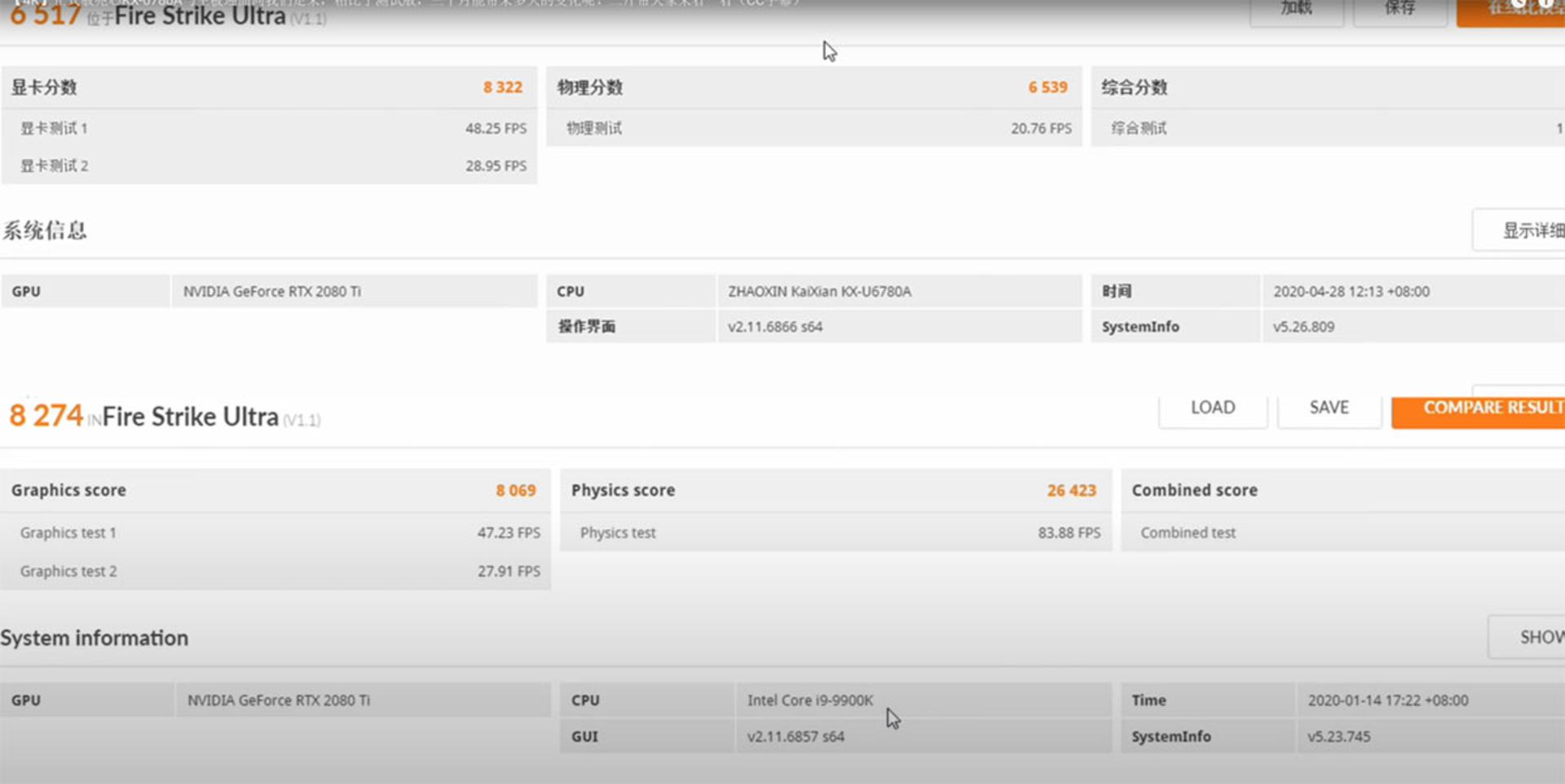The width and height of the screenshot is (1565, 784).
Task: Select the v2.11.6866 s64 version text
Action: pyautogui.click(x=775, y=326)
